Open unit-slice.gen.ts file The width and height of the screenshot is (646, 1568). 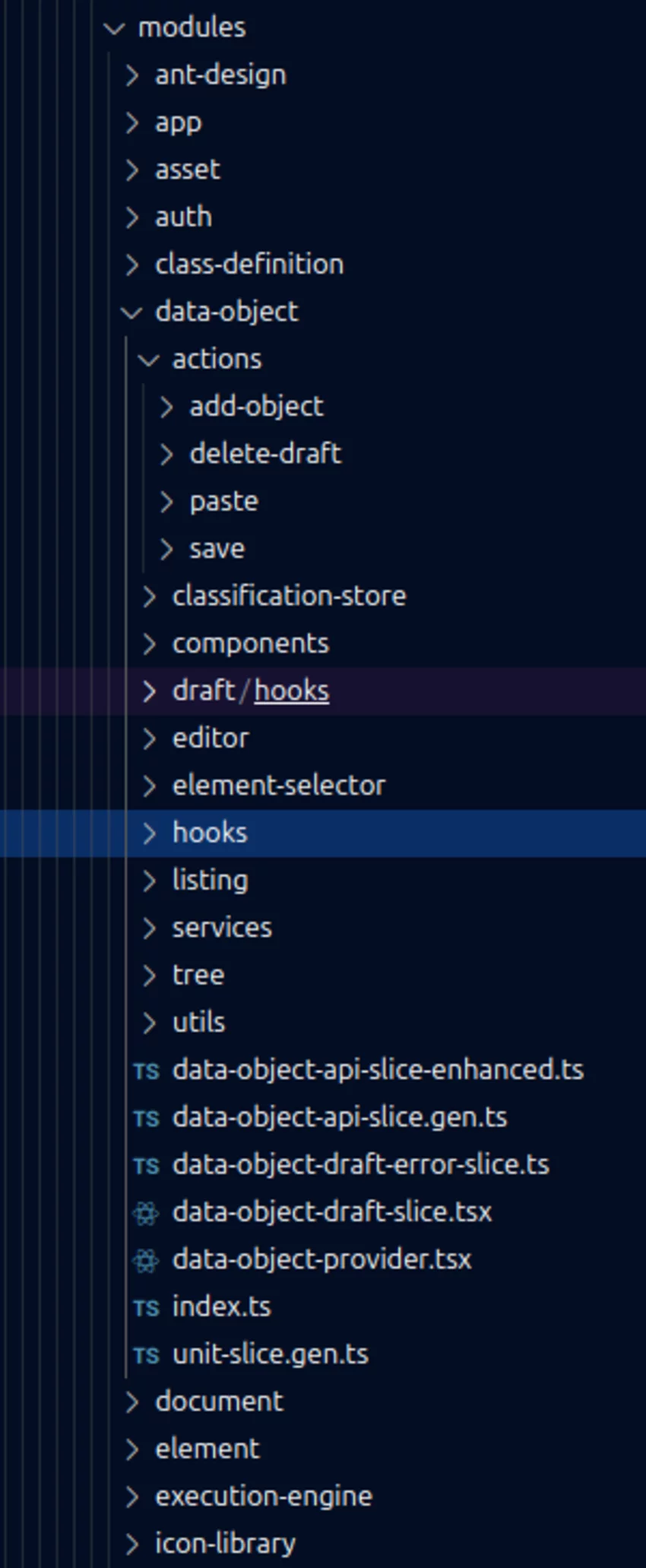[x=271, y=1355]
